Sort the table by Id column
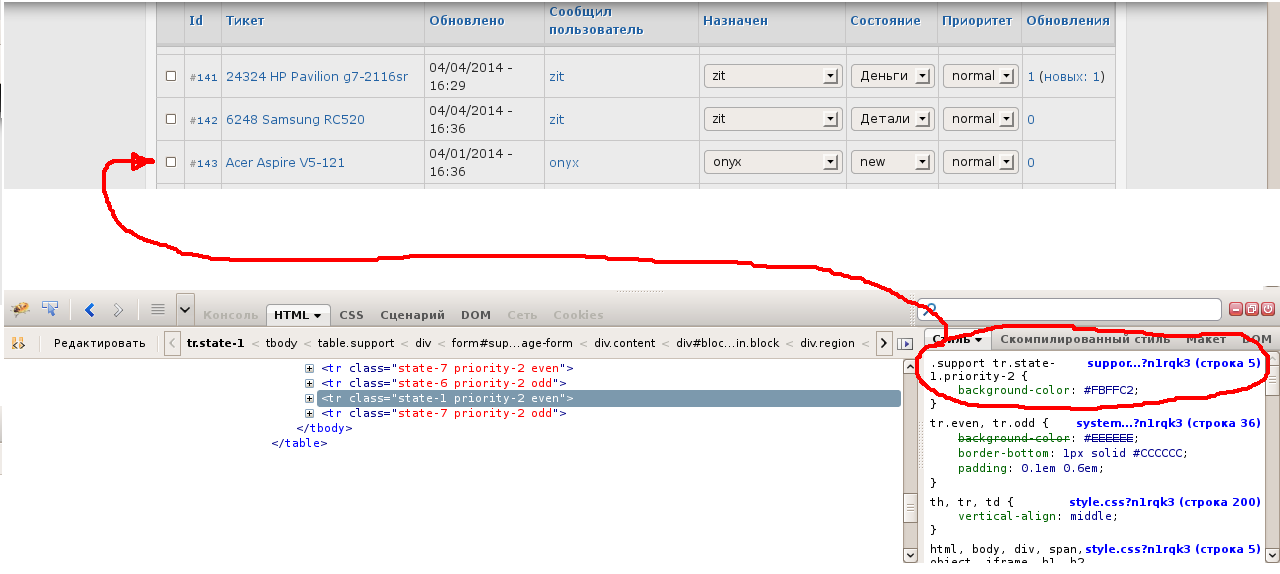The width and height of the screenshot is (1280, 574). pyautogui.click(x=196, y=20)
